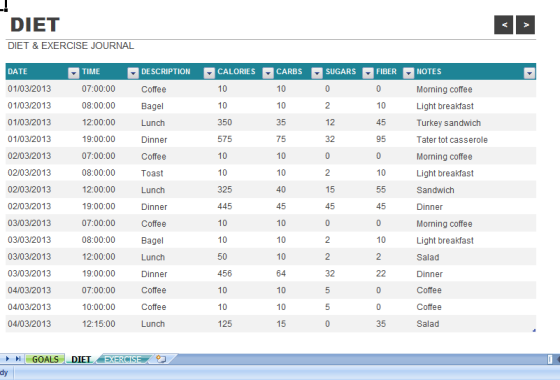
Task: Expand the SUGARS filter dropdown
Action: click(x=368, y=73)
